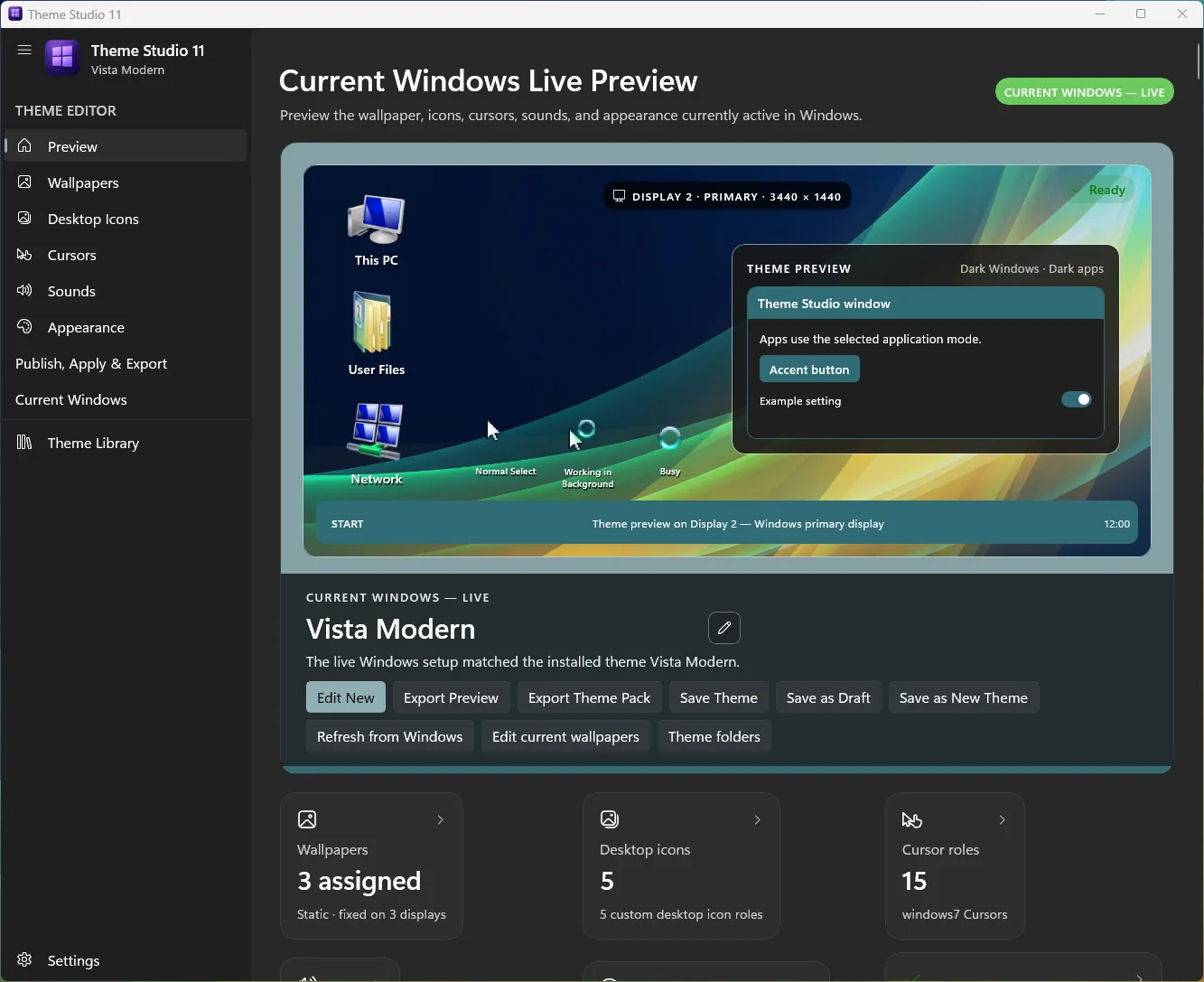Expand the Wallpapers card chevron
The height and width of the screenshot is (982, 1204).
click(441, 819)
